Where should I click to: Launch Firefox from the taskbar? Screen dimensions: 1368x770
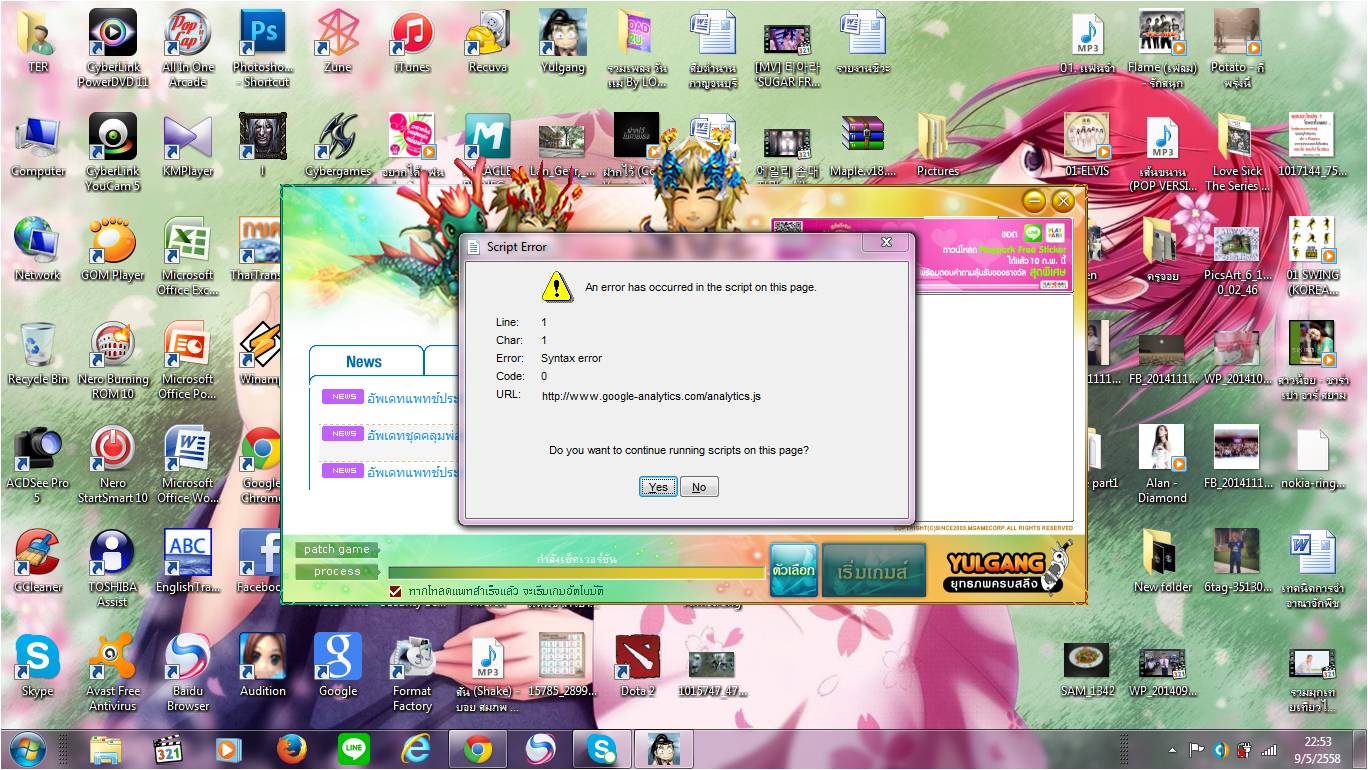tap(292, 749)
